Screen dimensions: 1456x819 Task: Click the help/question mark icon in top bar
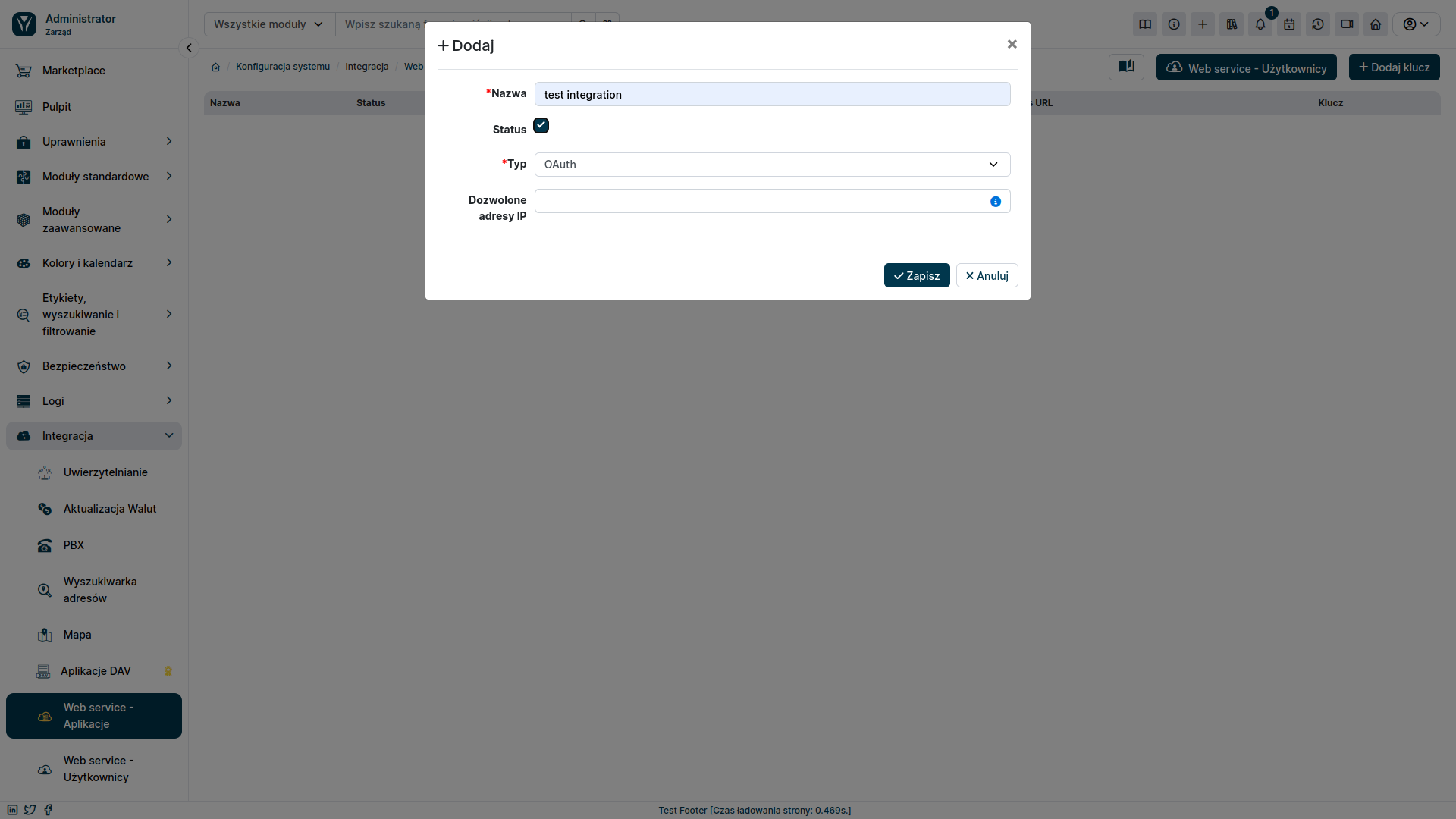click(x=1175, y=24)
